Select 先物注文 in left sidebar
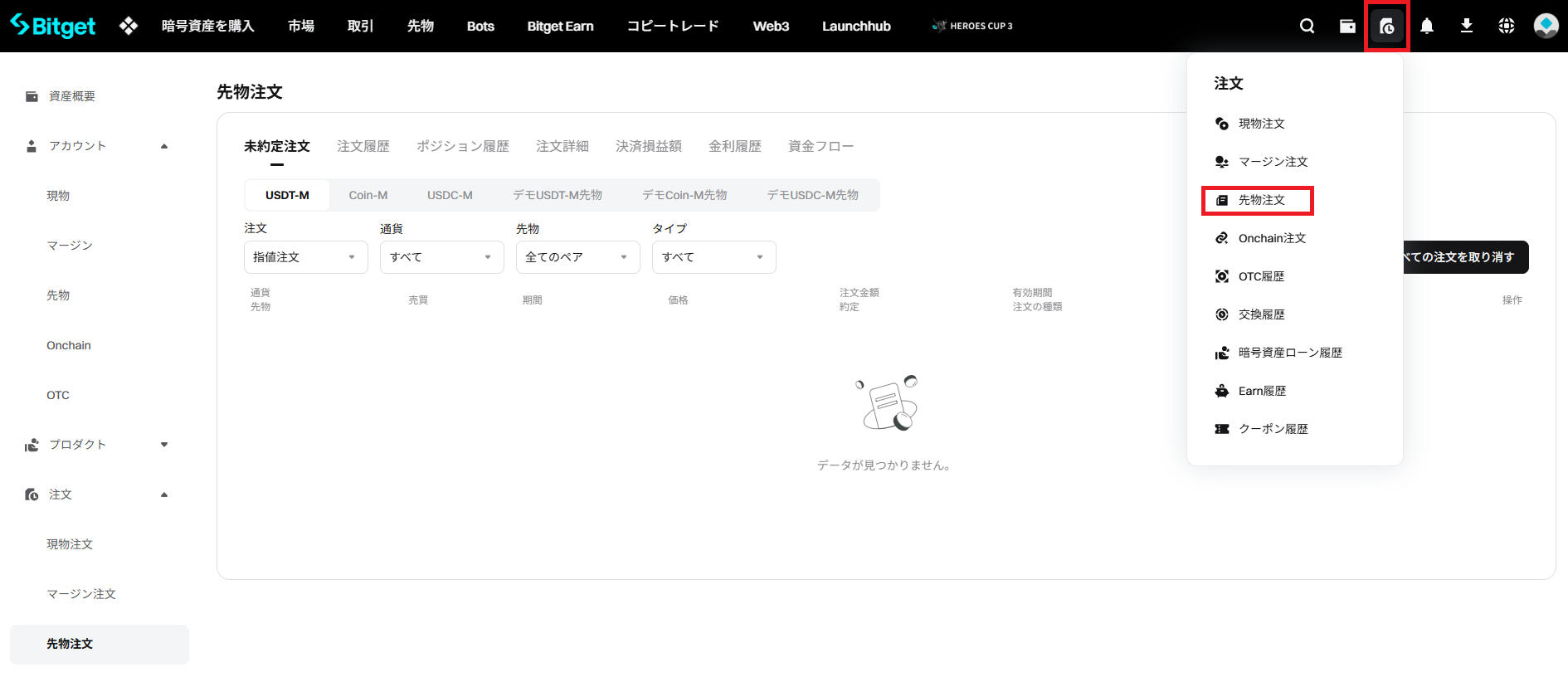This screenshot has width=1568, height=682. tap(100, 644)
